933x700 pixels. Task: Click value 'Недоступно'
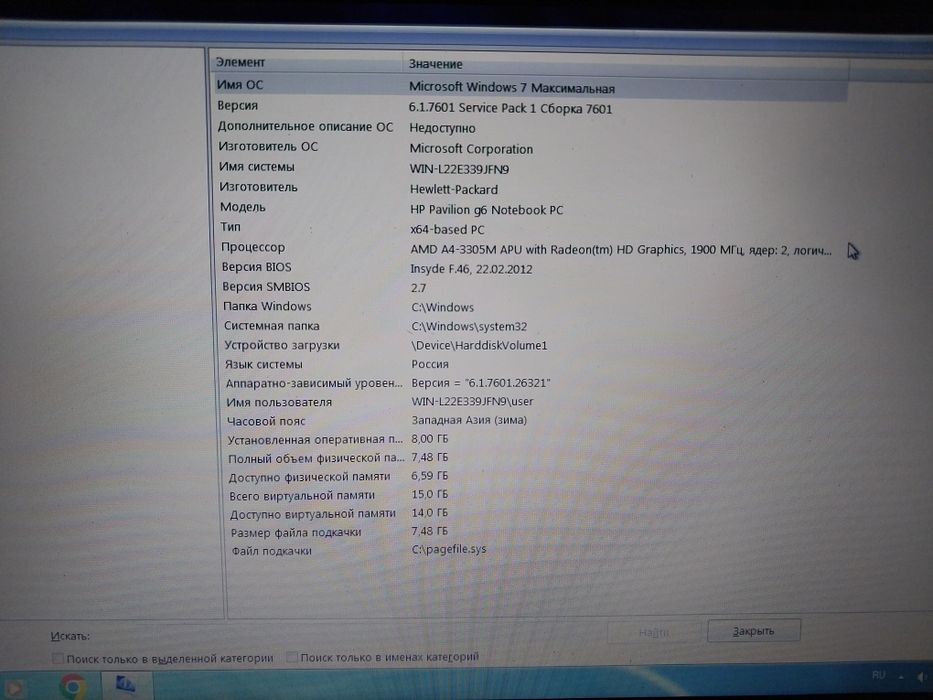pos(442,128)
